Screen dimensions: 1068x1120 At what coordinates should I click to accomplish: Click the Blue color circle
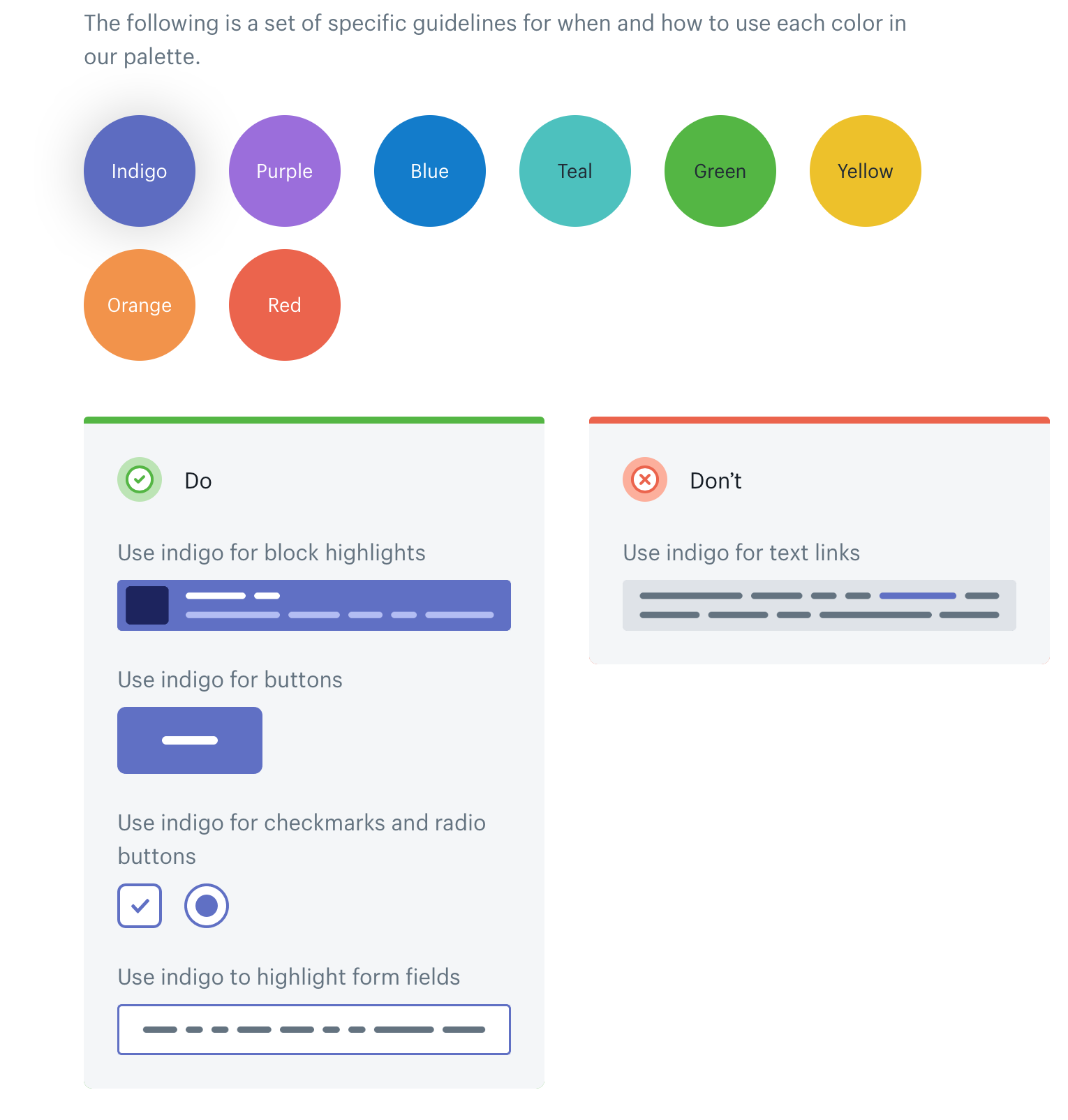[x=430, y=171]
